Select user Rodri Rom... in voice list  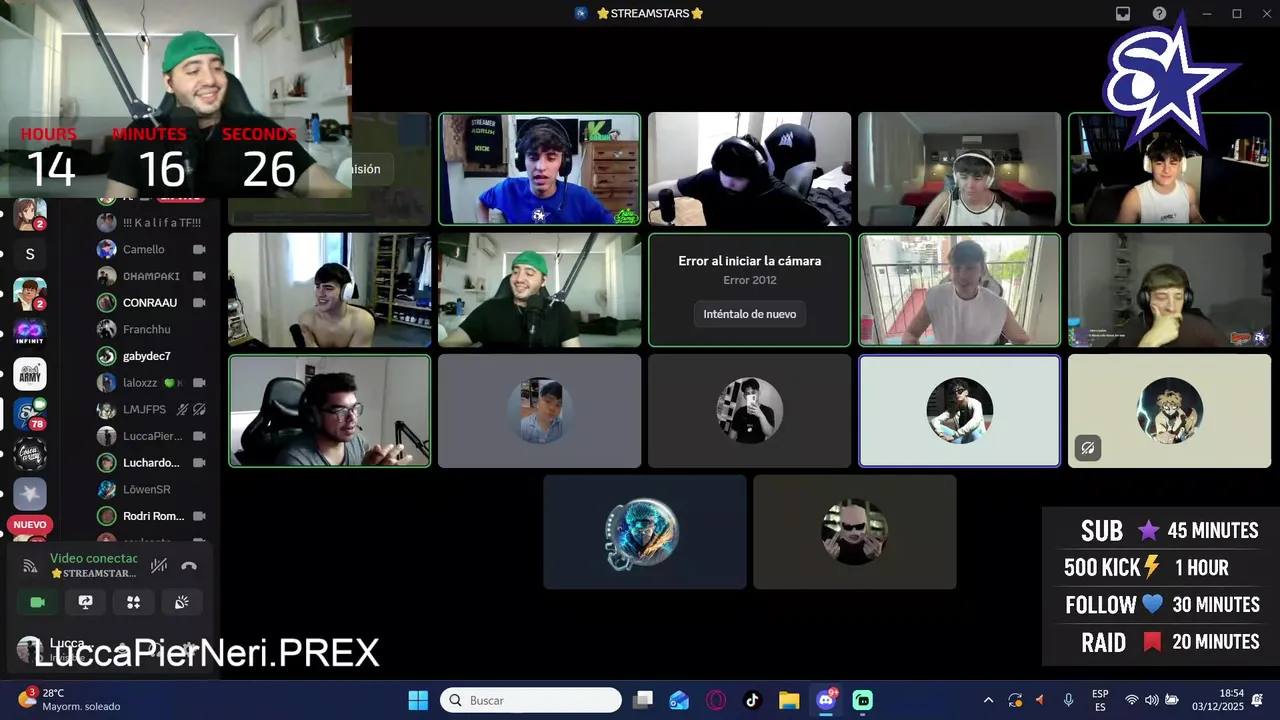pos(151,516)
